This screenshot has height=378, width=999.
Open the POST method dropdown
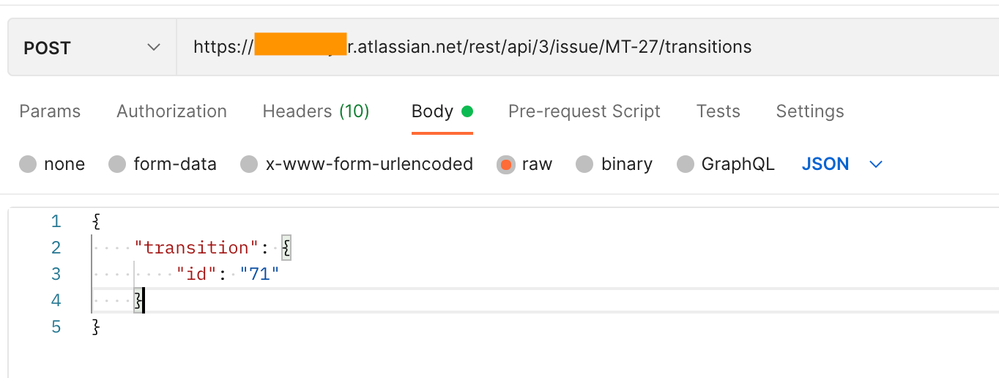[x=92, y=48]
